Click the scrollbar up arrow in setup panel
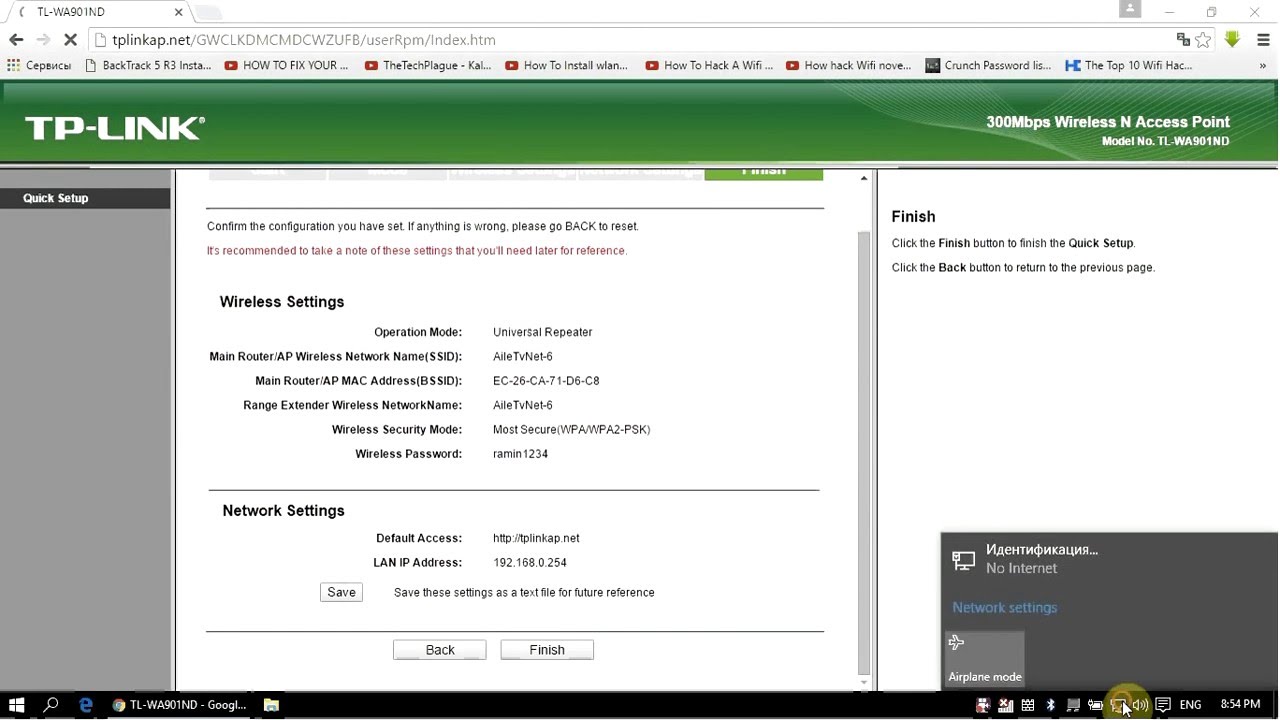The image size is (1280, 720). 864,178
